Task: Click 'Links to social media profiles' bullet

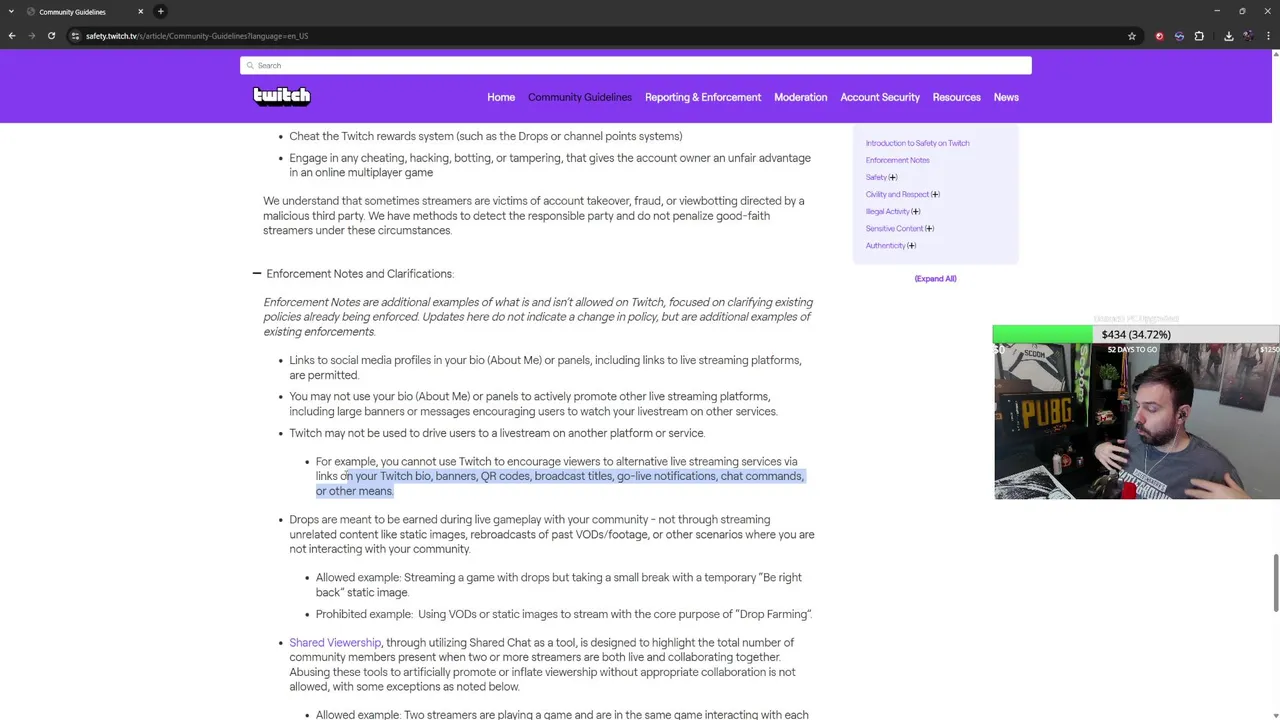Action: click(545, 367)
